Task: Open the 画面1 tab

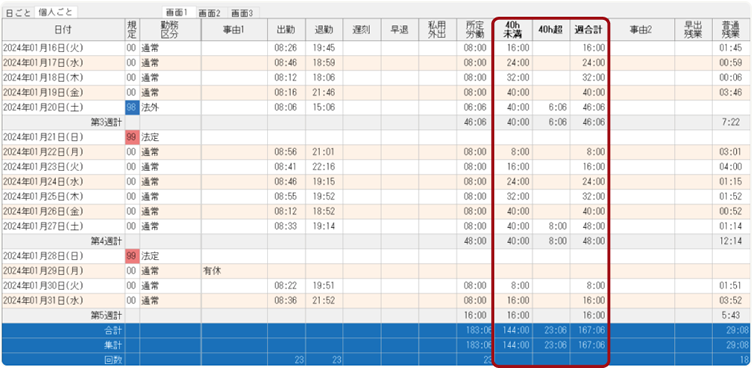Action: 178,12
